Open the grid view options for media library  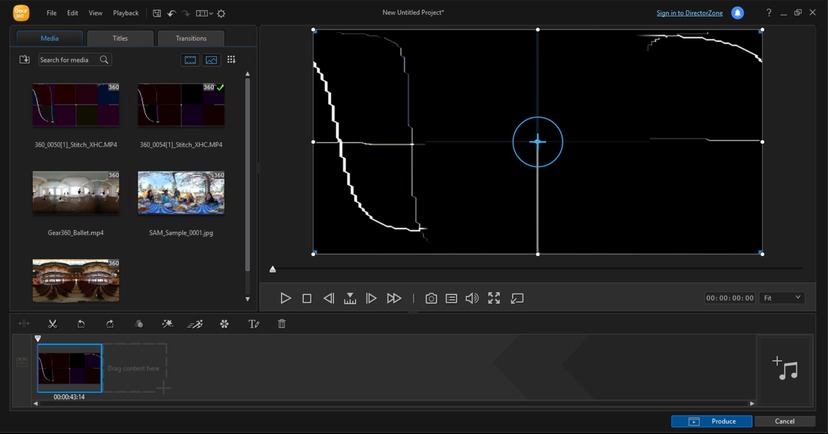tap(231, 60)
